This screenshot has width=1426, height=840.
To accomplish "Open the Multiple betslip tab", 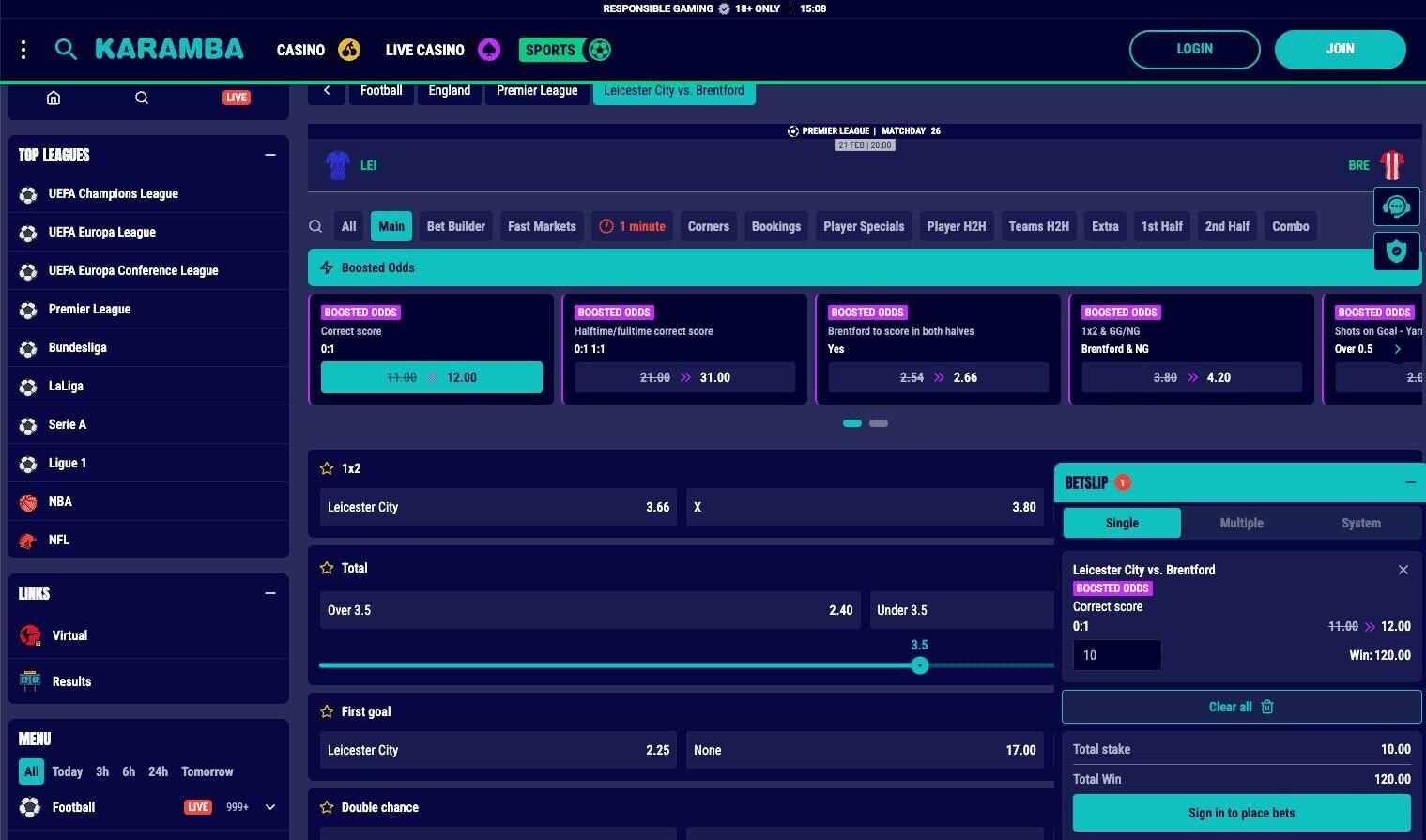I will 1241,523.
